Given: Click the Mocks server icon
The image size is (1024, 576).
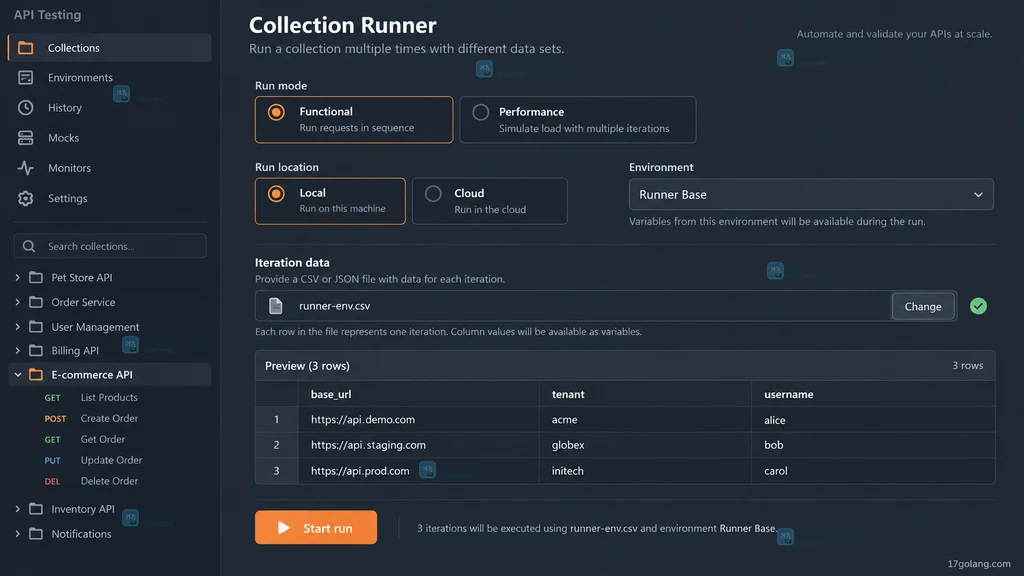Looking at the screenshot, I should click(25, 138).
